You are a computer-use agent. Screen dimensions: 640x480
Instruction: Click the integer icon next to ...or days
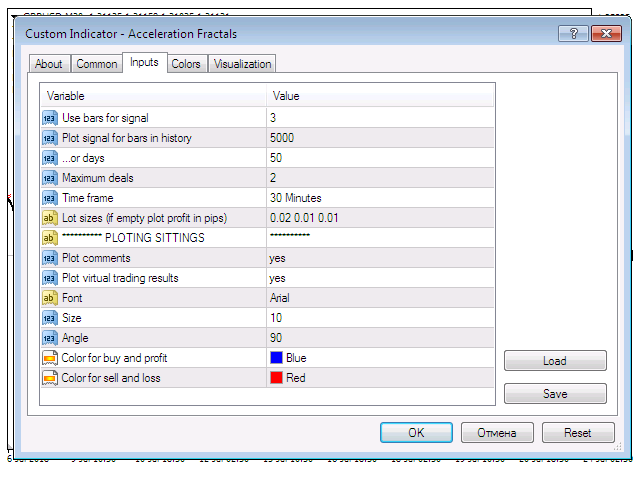tap(49, 158)
